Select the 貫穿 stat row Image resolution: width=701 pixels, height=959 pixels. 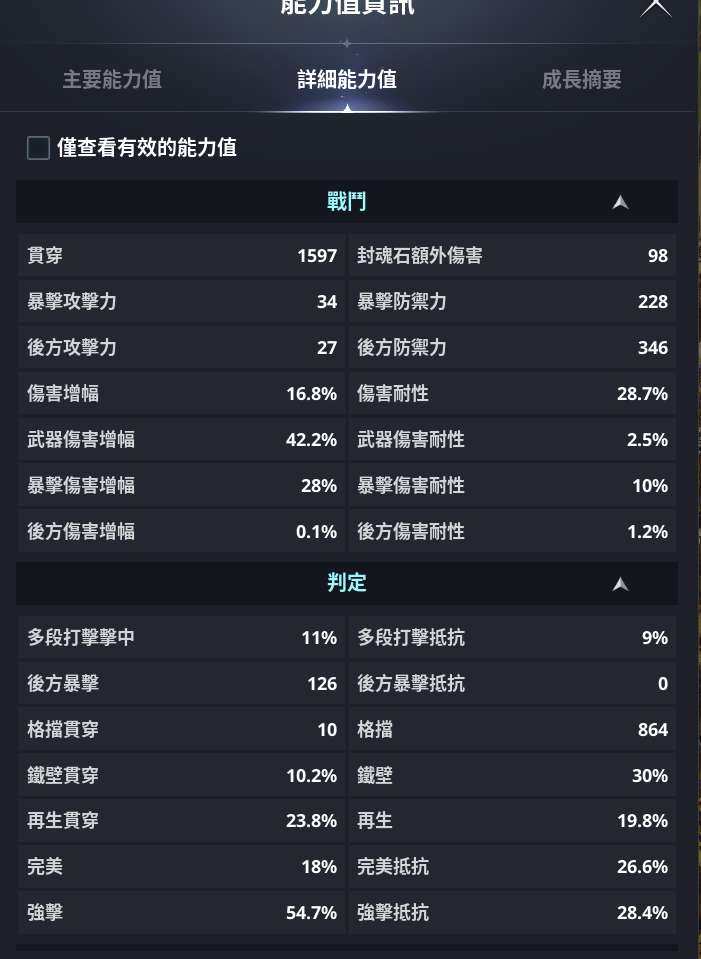tap(181, 256)
